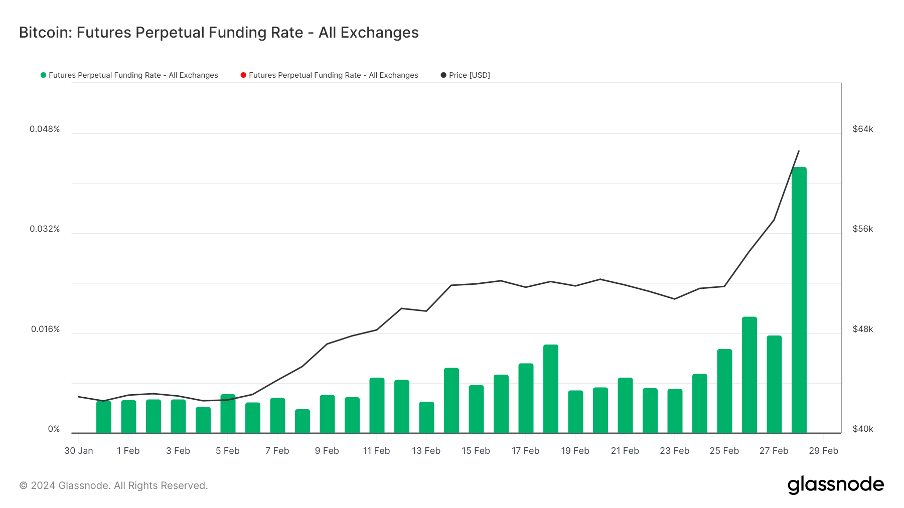Toggle the Price [USD] legend label

(x=469, y=75)
